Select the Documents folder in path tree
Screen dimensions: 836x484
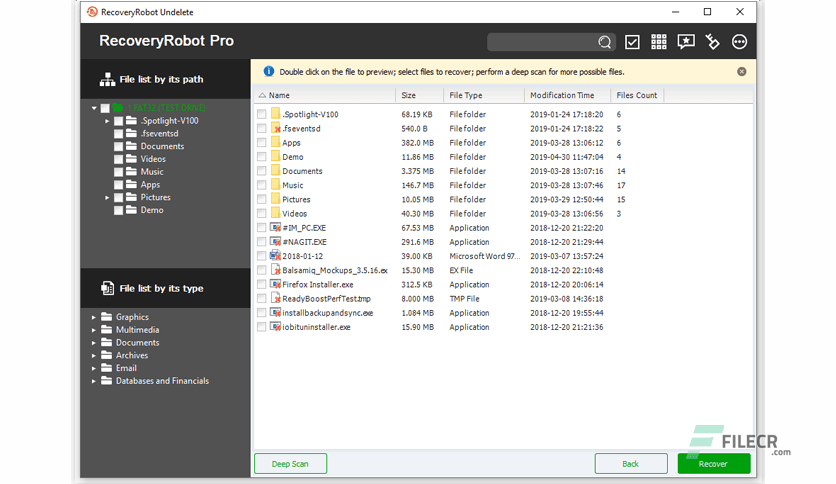click(162, 146)
